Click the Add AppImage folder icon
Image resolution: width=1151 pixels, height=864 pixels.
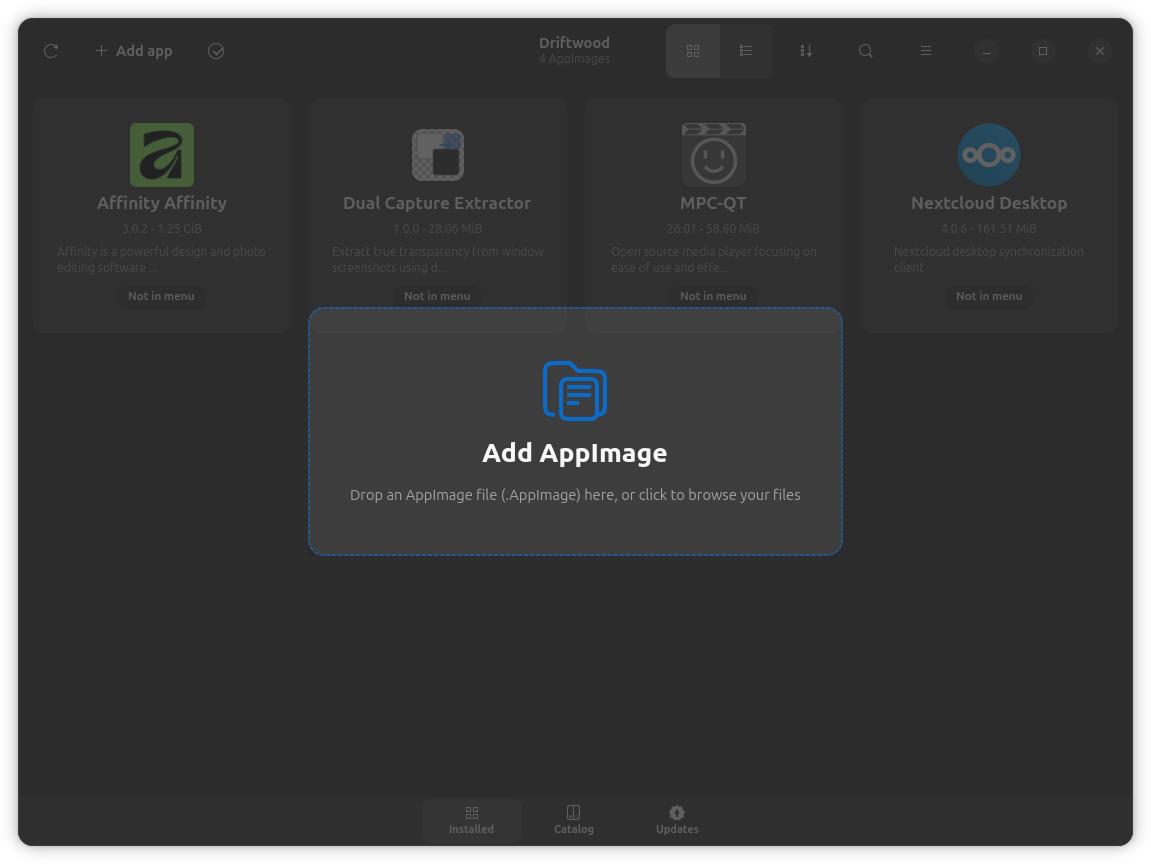tap(575, 391)
